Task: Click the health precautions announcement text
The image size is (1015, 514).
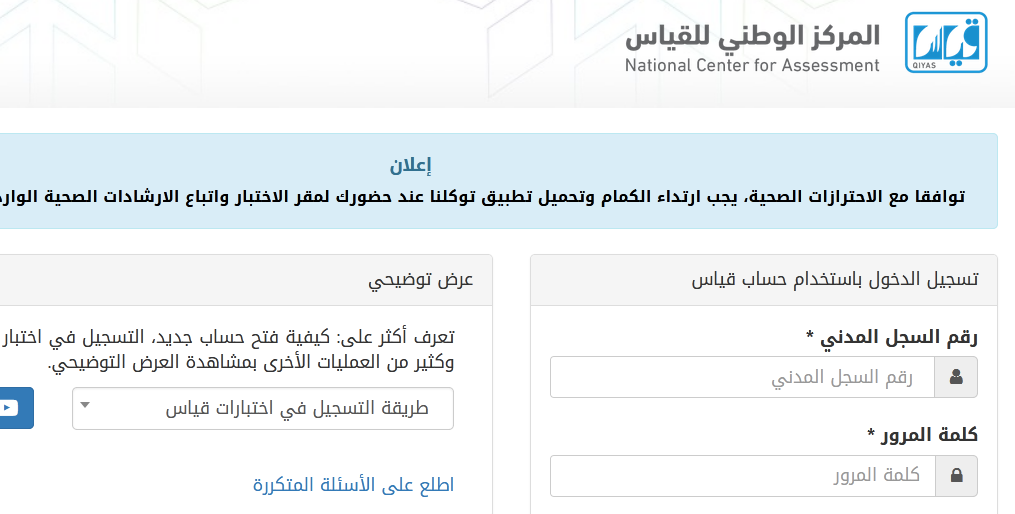Action: click(x=482, y=196)
